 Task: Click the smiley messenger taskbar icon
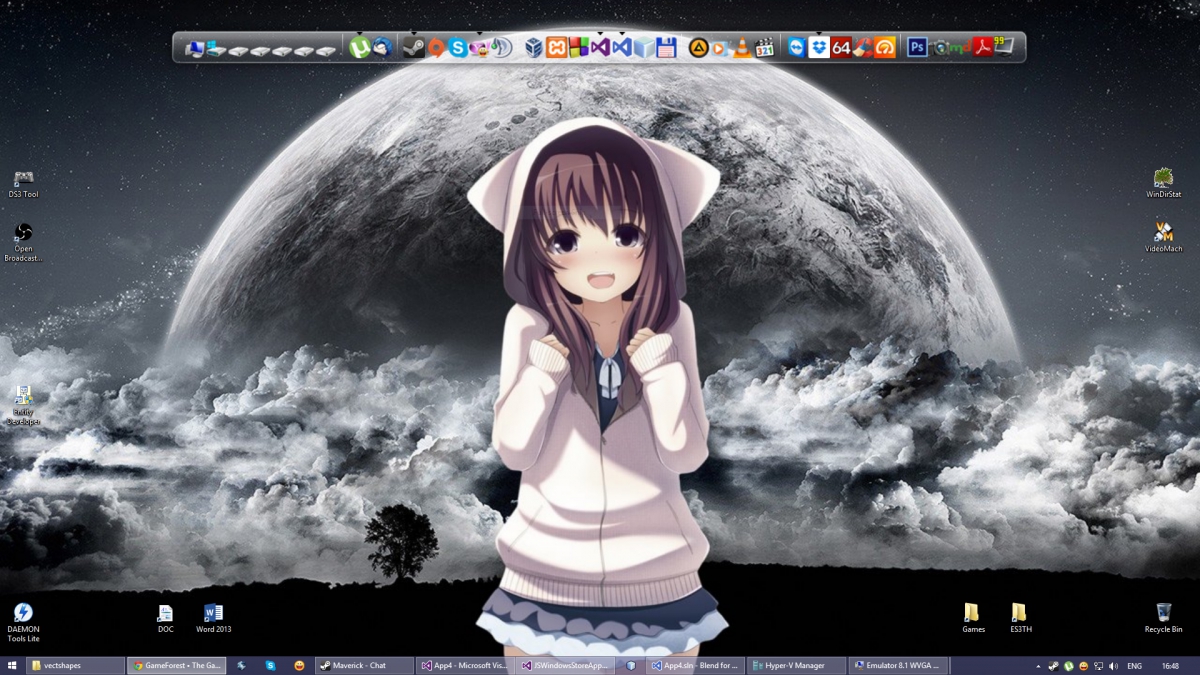click(299, 665)
